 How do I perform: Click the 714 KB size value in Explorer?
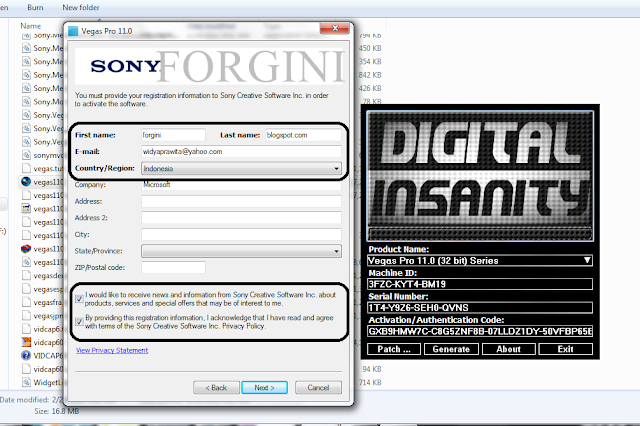[x=371, y=382]
